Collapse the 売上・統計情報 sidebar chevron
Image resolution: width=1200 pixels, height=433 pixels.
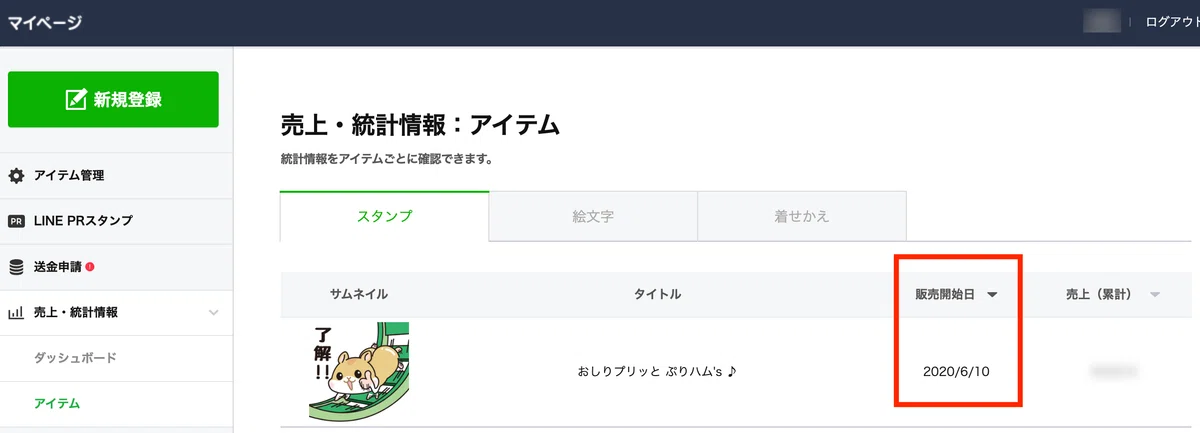pos(213,313)
